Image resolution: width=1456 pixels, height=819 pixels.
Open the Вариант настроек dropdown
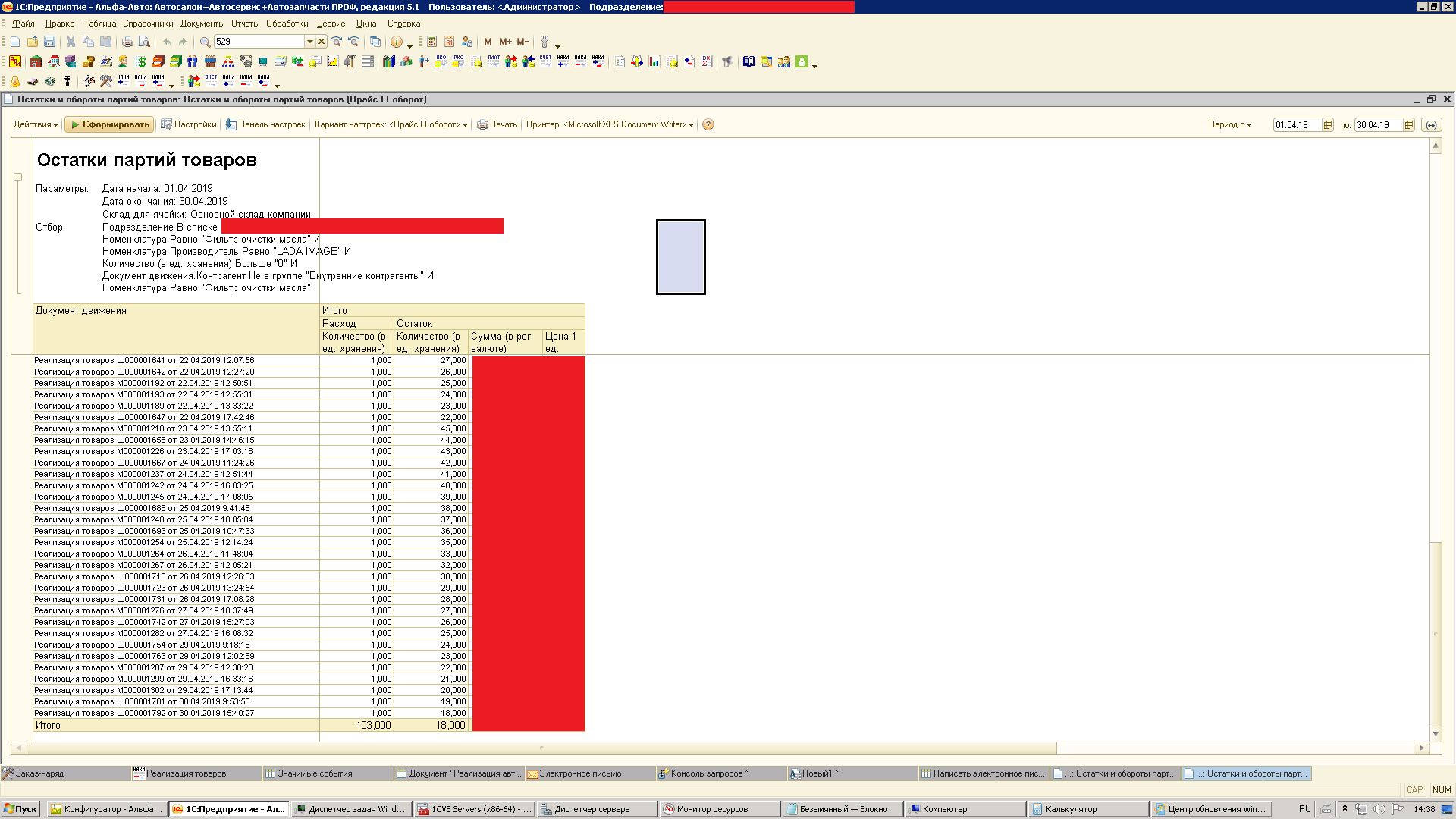[391, 124]
